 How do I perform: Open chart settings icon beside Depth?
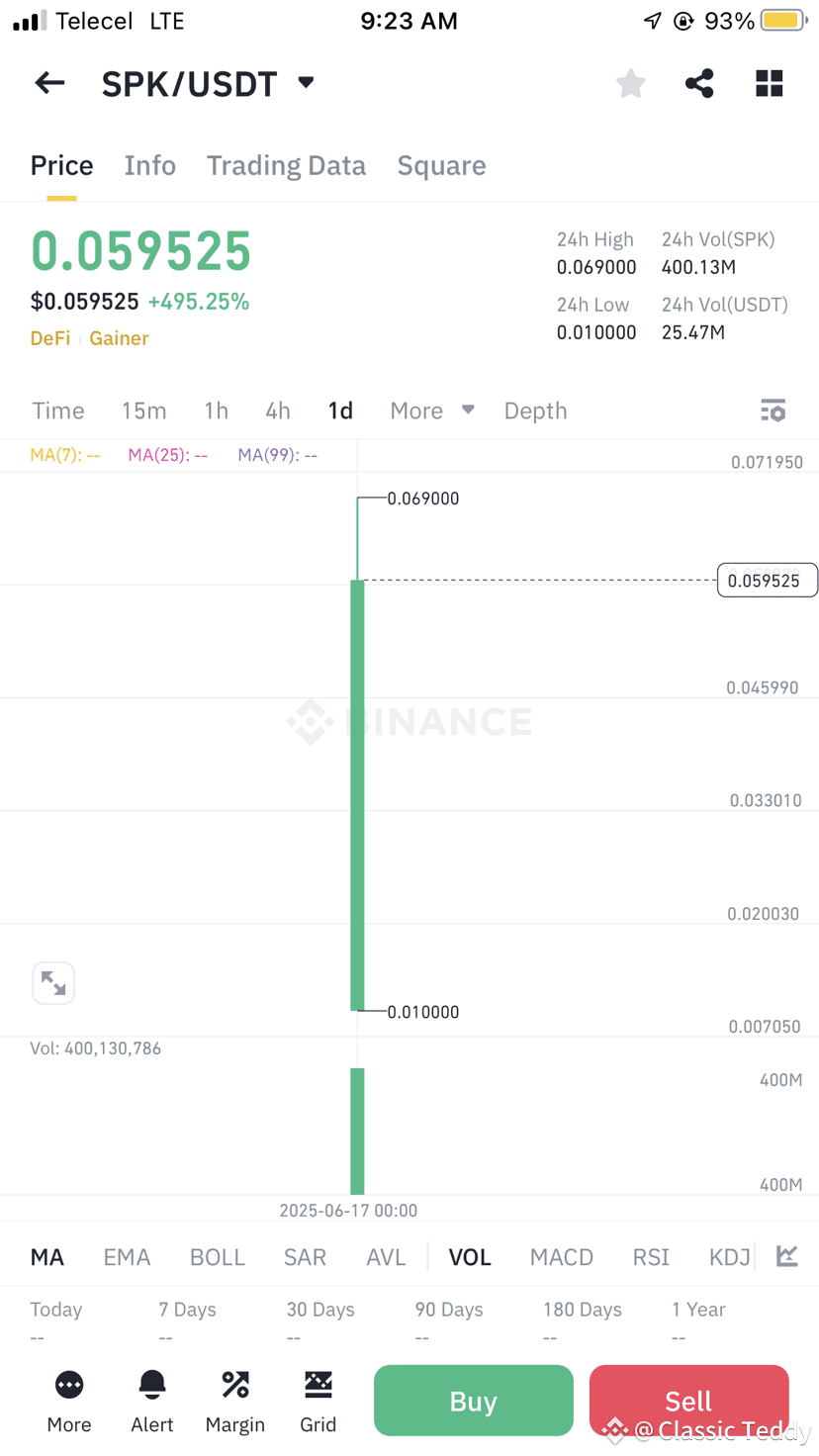click(x=773, y=410)
